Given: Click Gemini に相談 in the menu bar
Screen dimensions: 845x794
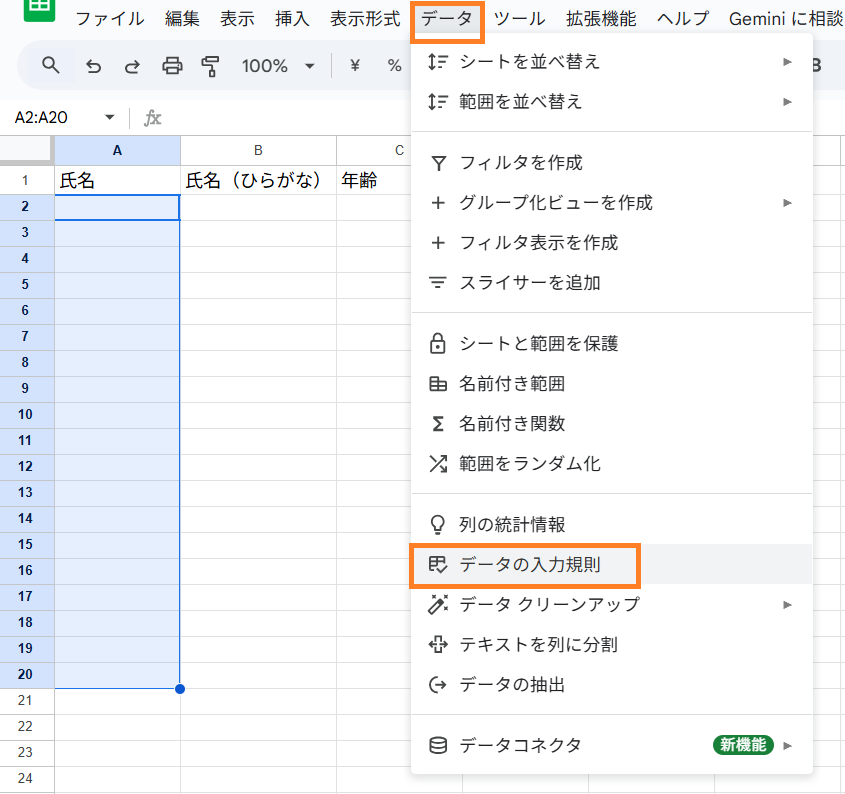Looking at the screenshot, I should coord(786,19).
